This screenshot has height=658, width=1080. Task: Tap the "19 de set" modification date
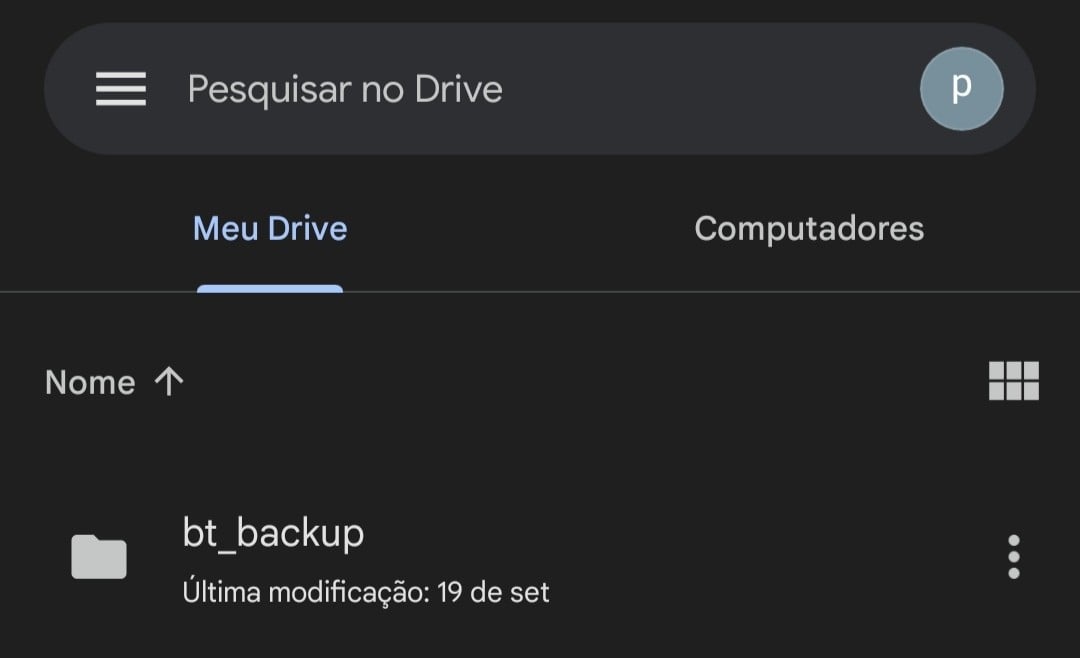pos(494,592)
